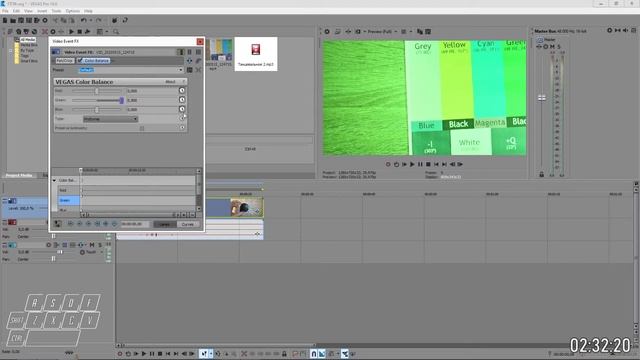Open the Tone dropdown set to Midtones
Viewport: 640px width, 360px height.
[110, 119]
